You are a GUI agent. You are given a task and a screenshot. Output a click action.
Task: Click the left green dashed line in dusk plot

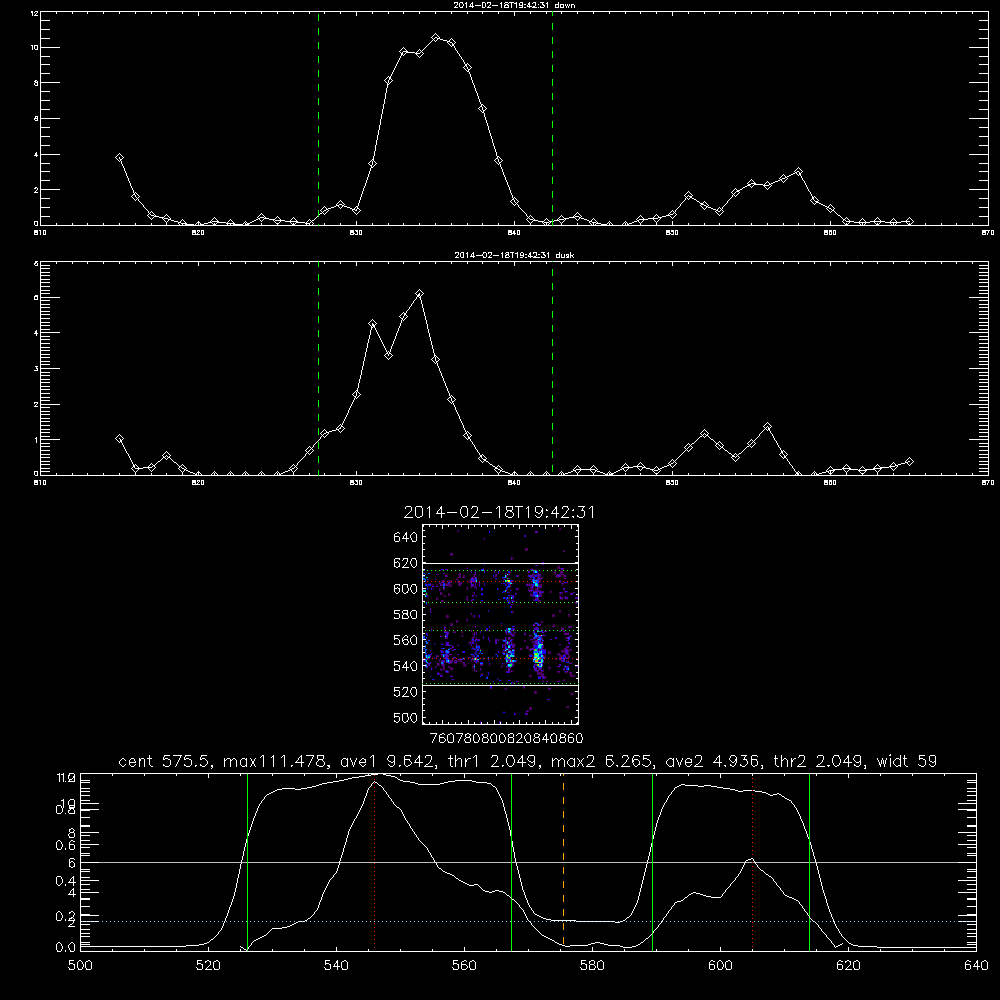(318, 368)
